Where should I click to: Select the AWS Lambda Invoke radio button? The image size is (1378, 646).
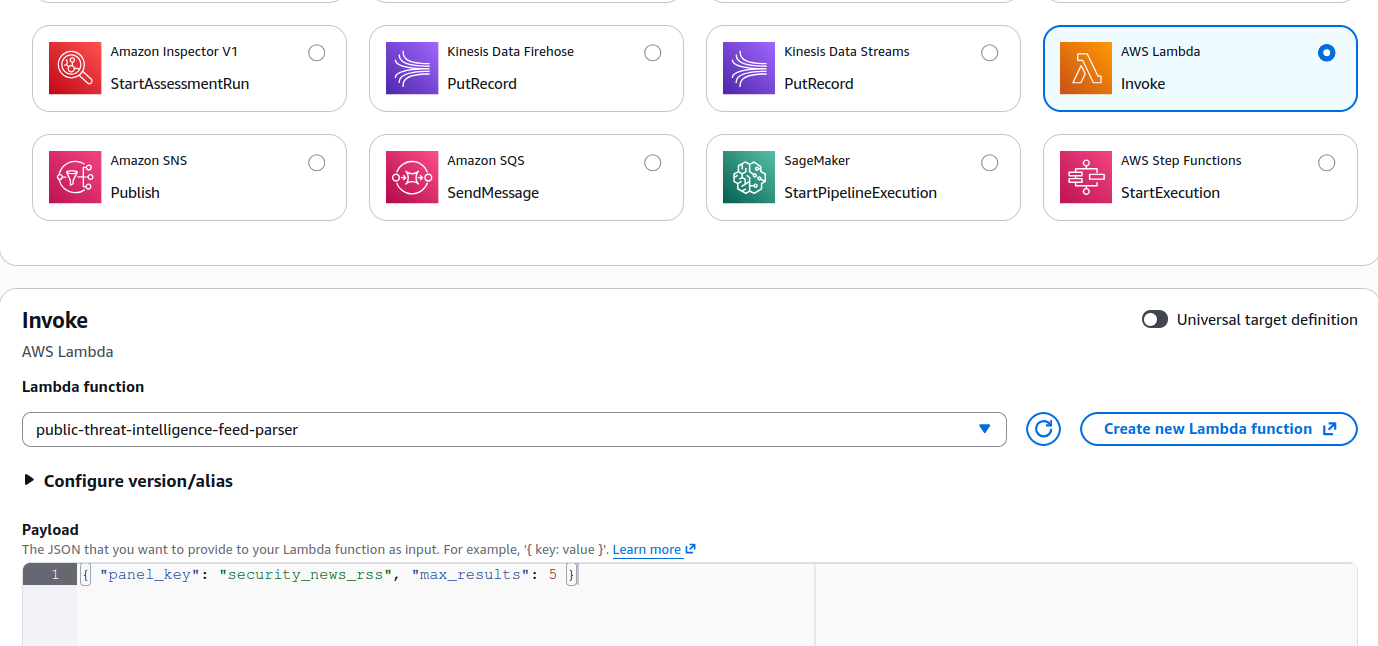(1326, 53)
